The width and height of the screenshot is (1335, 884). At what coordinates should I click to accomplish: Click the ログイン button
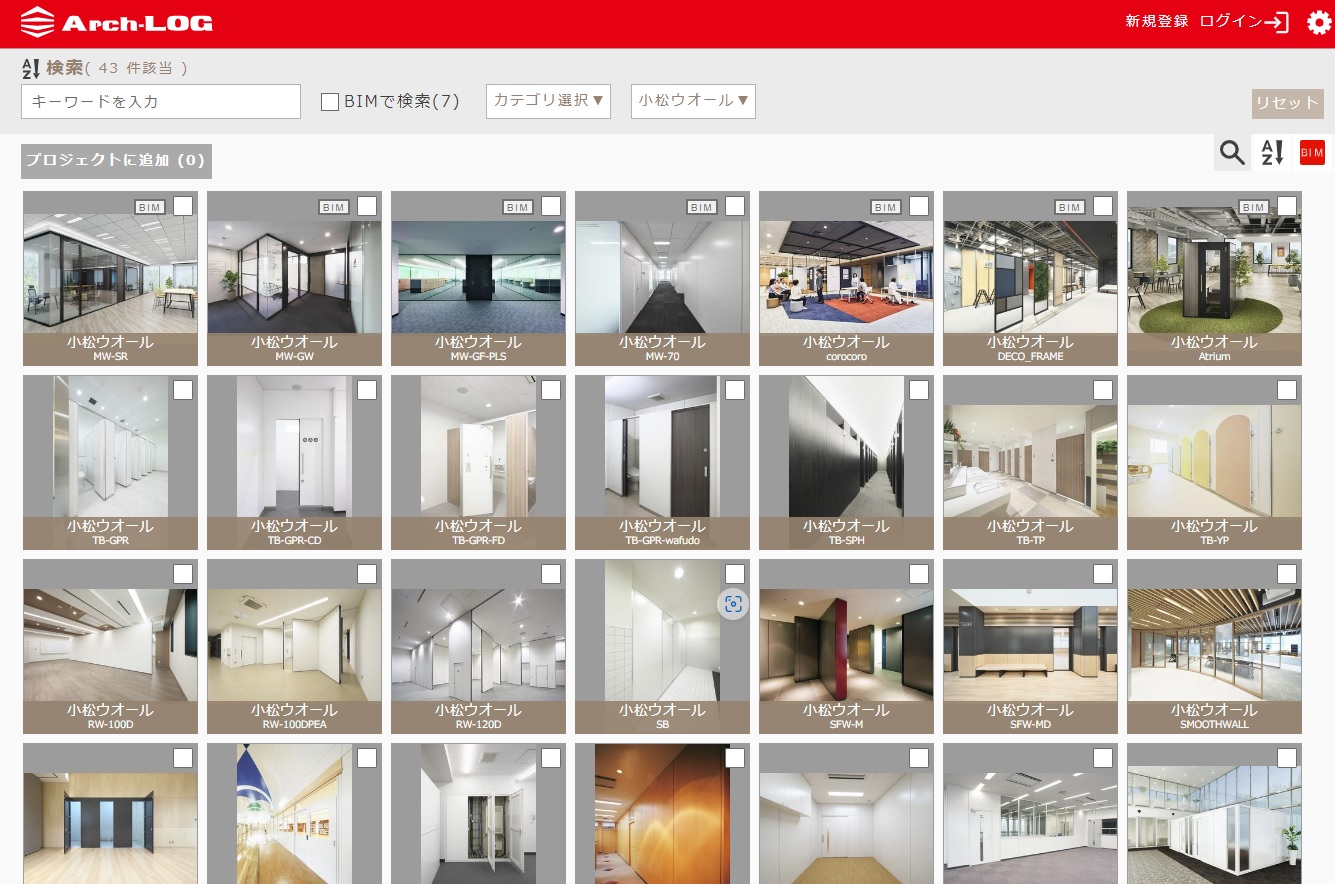click(1244, 22)
